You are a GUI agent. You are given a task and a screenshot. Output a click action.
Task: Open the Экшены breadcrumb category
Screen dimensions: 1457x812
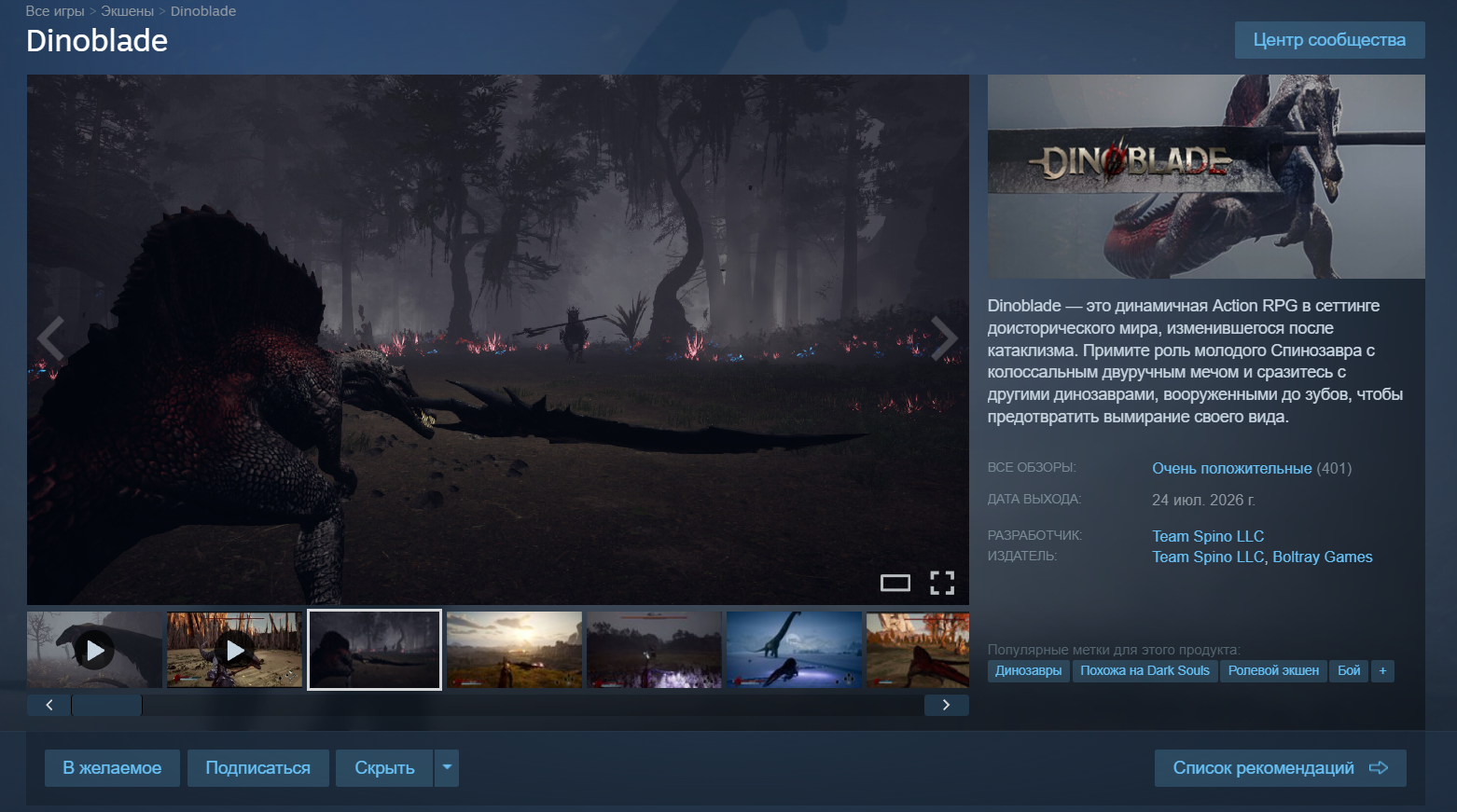point(127,11)
